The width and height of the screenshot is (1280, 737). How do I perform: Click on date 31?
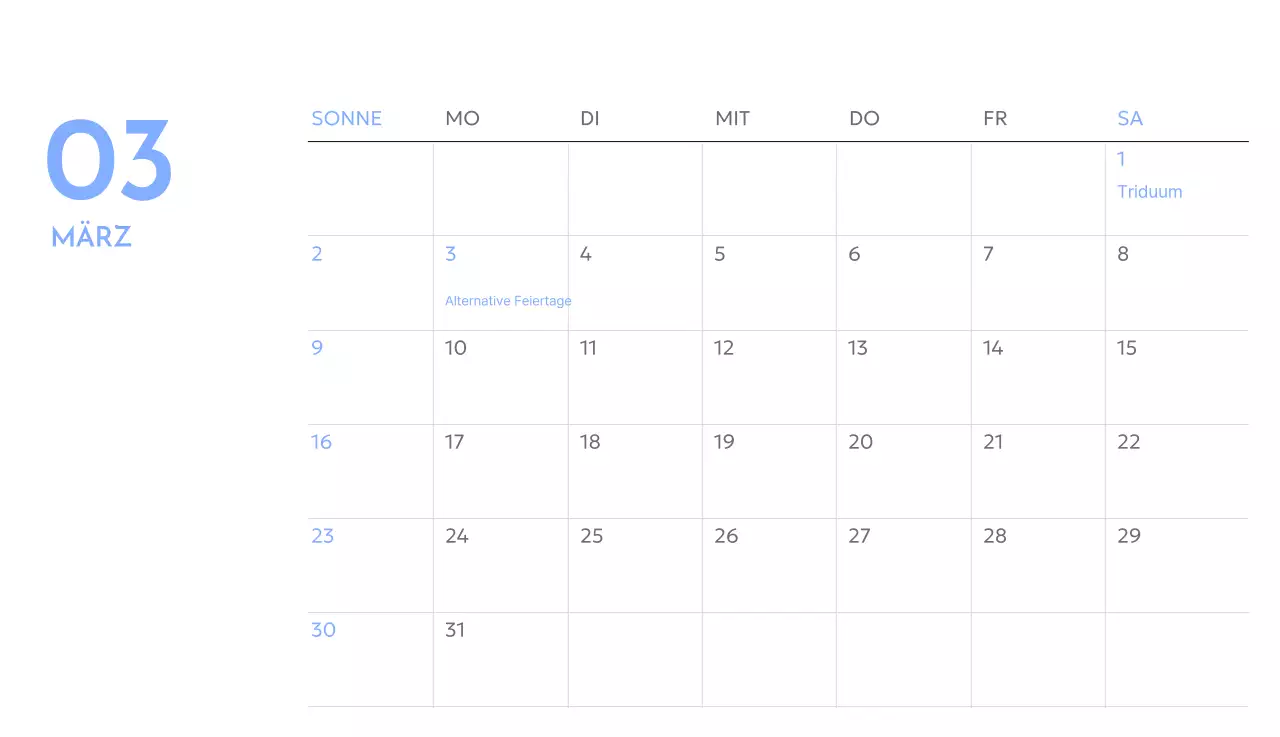[455, 630]
